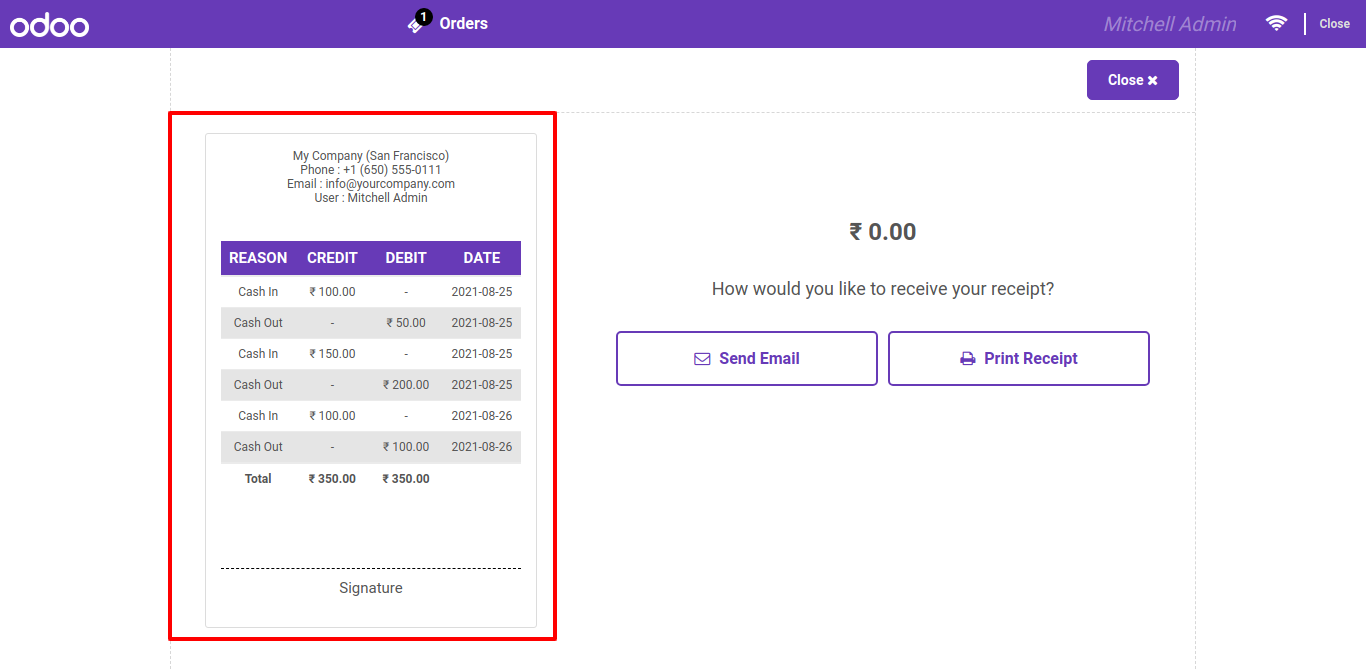Print the receipt
The height and width of the screenshot is (669, 1366).
[1019, 358]
